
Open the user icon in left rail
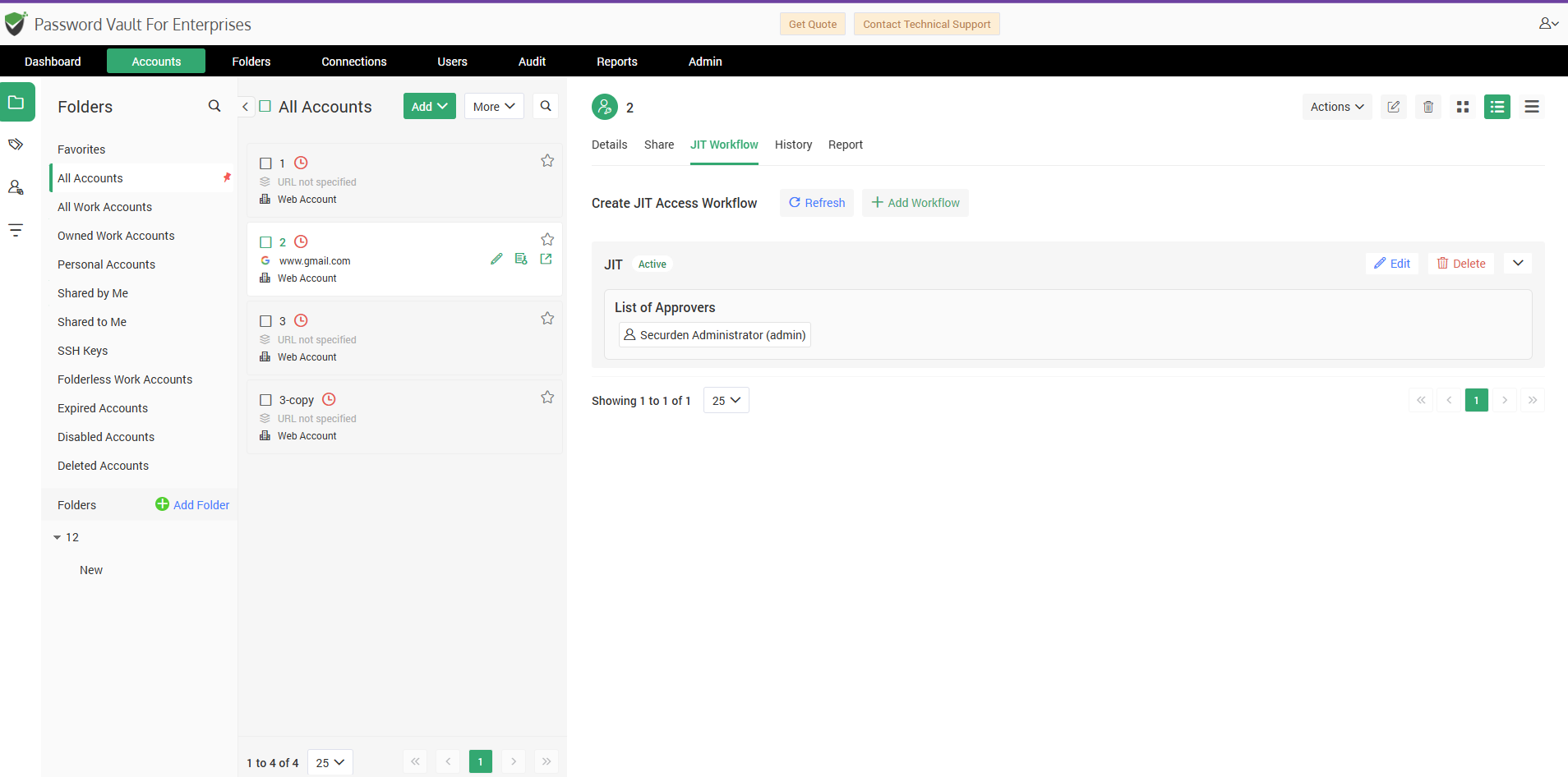[16, 187]
